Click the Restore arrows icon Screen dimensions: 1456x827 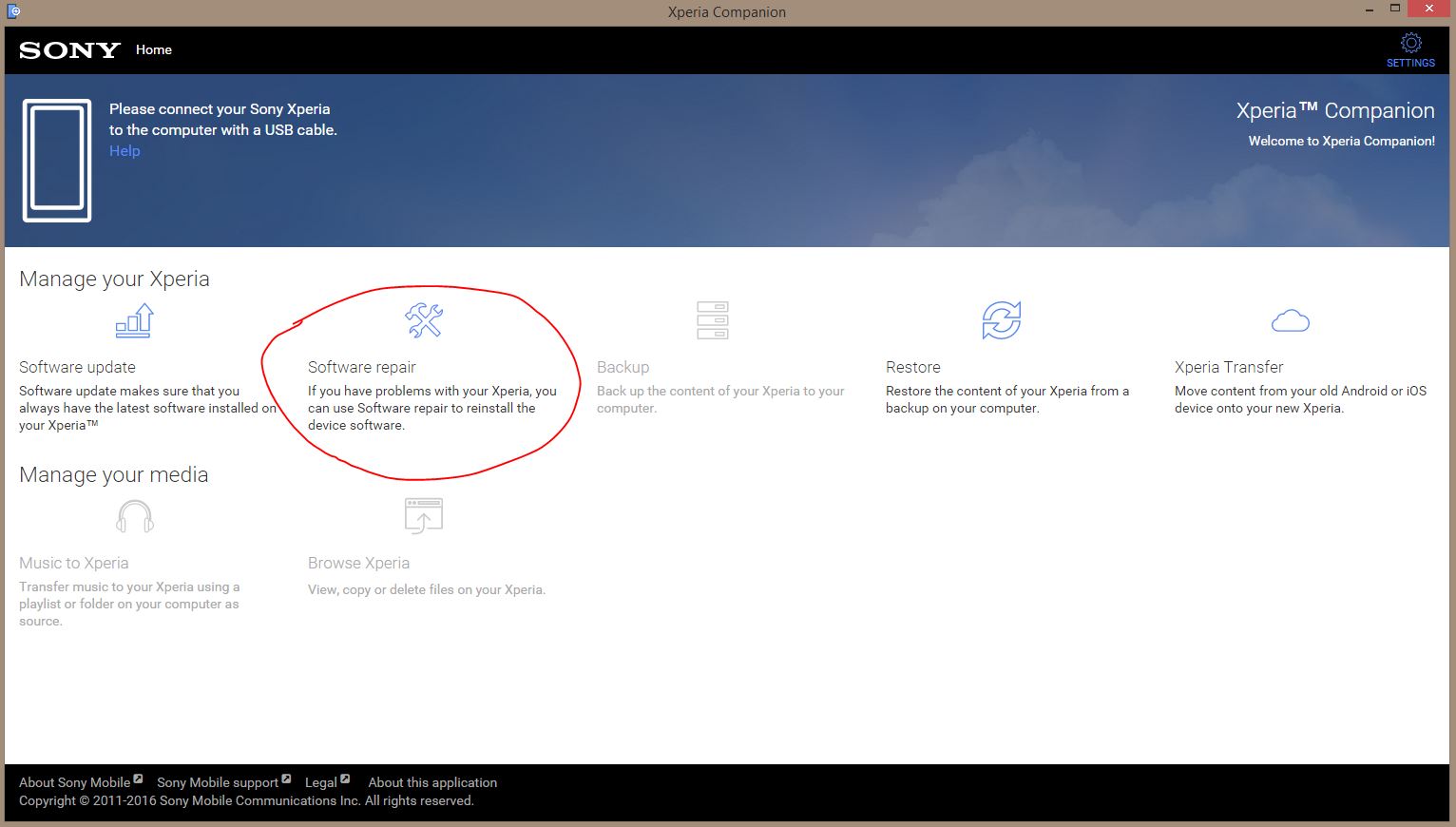(x=1002, y=320)
